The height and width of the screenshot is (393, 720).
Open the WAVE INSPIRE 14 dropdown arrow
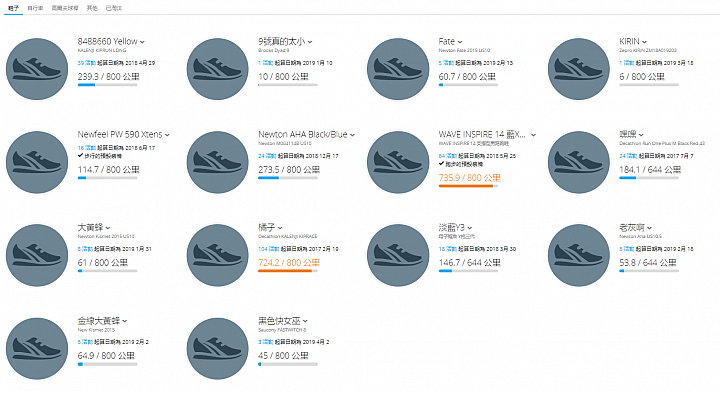click(533, 135)
